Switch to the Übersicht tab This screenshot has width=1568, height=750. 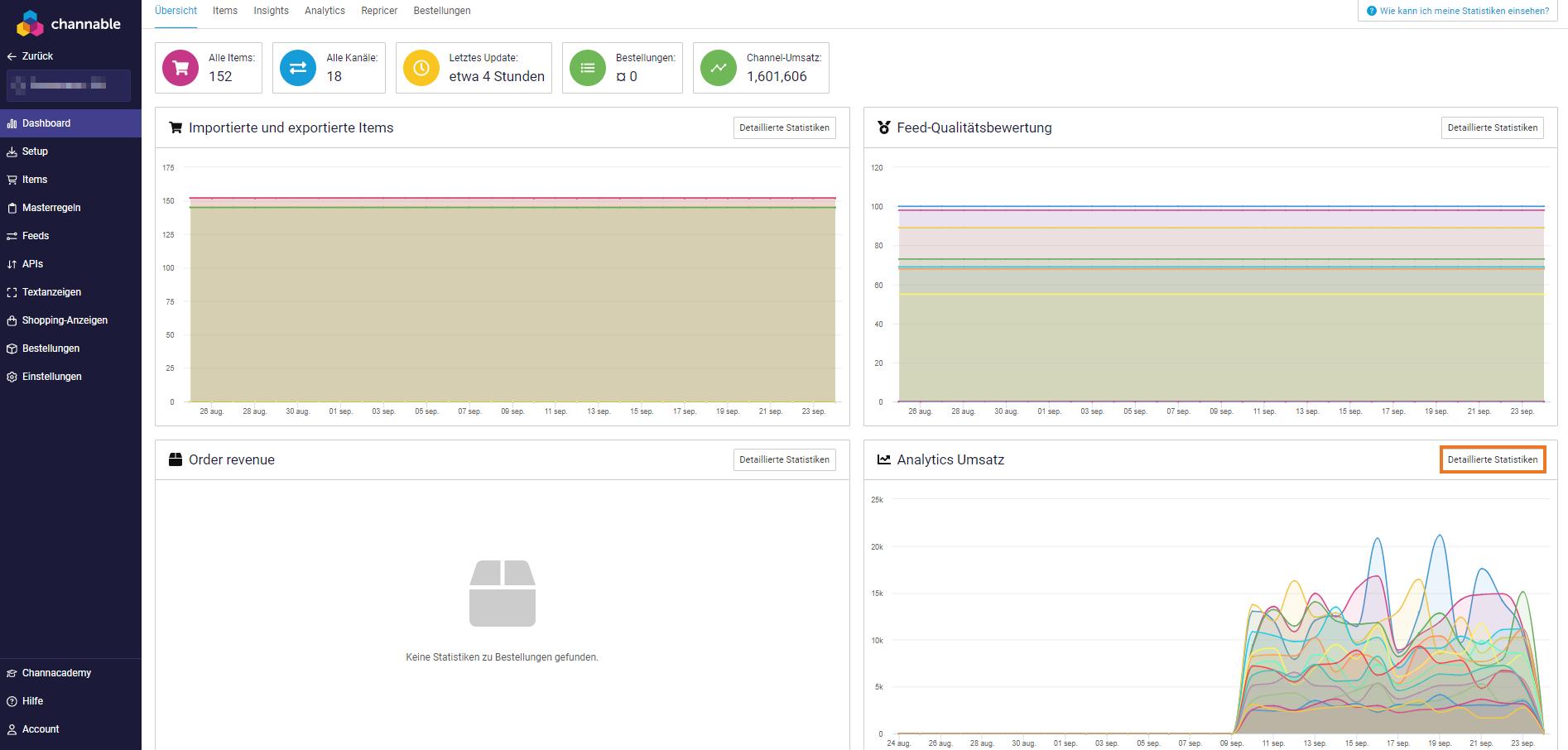point(176,11)
